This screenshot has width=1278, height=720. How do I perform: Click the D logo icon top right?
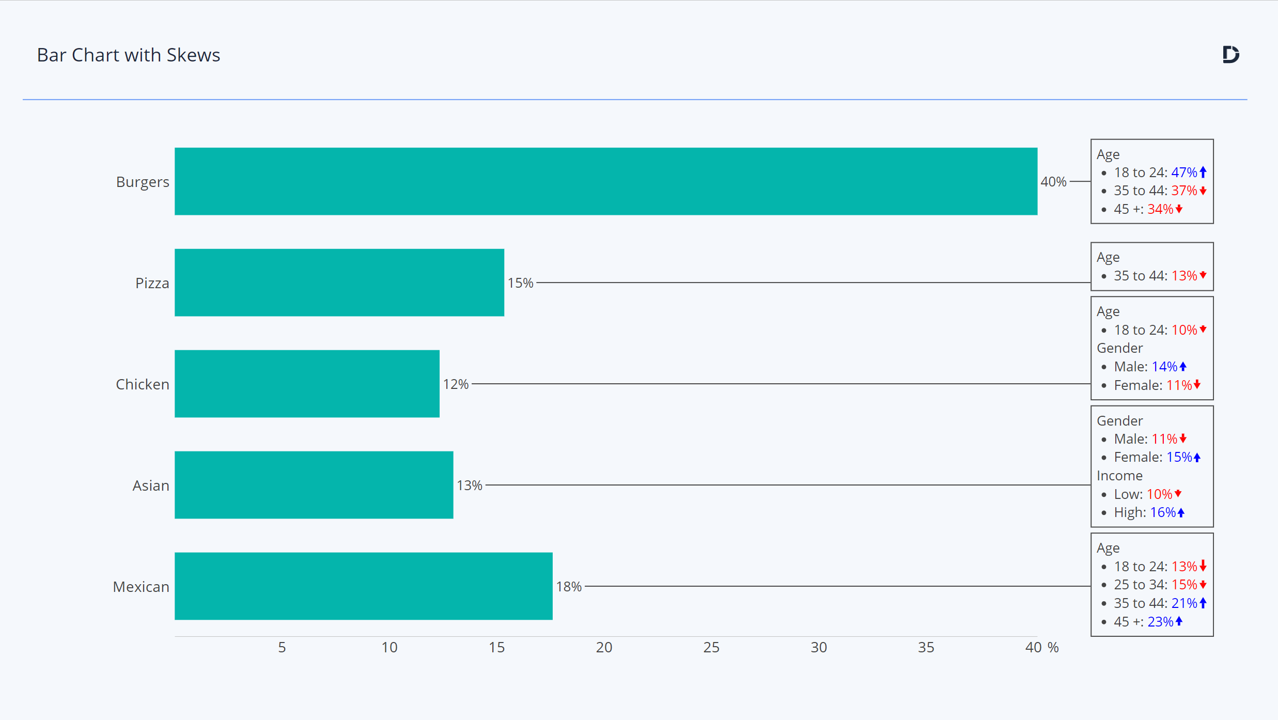(1231, 54)
